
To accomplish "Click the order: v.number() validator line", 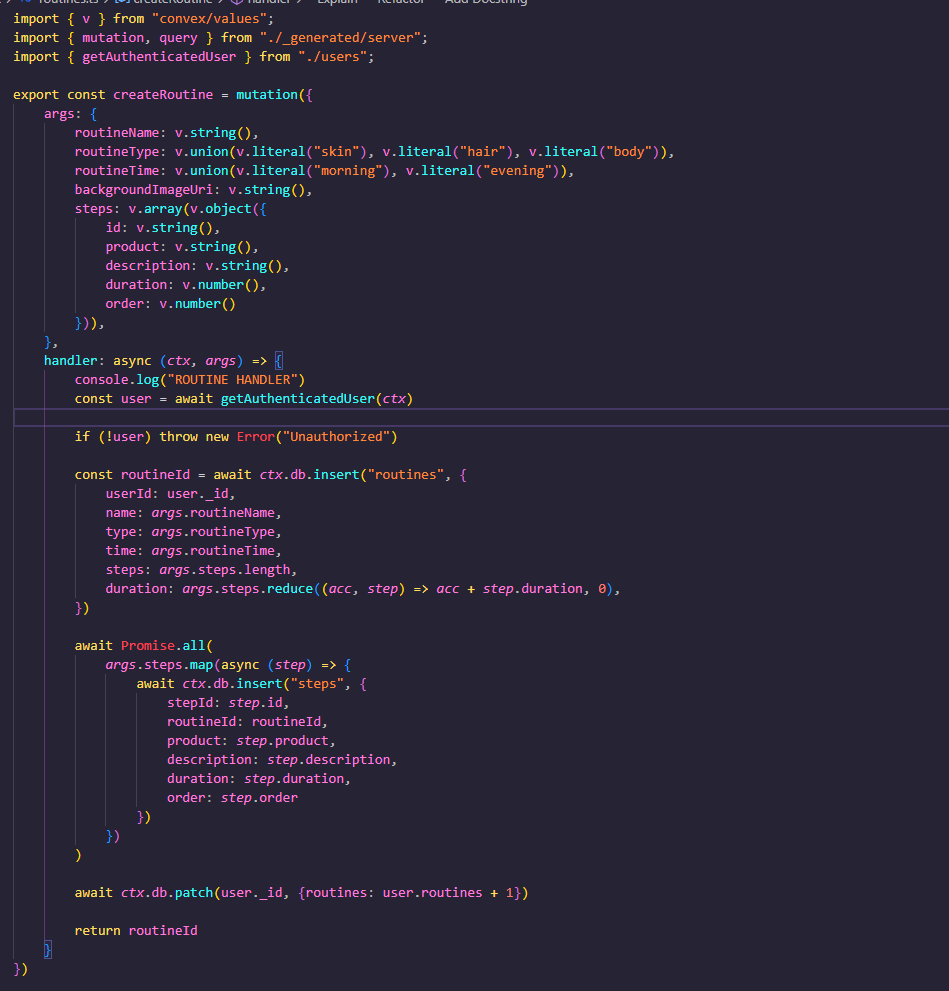I will pos(171,304).
